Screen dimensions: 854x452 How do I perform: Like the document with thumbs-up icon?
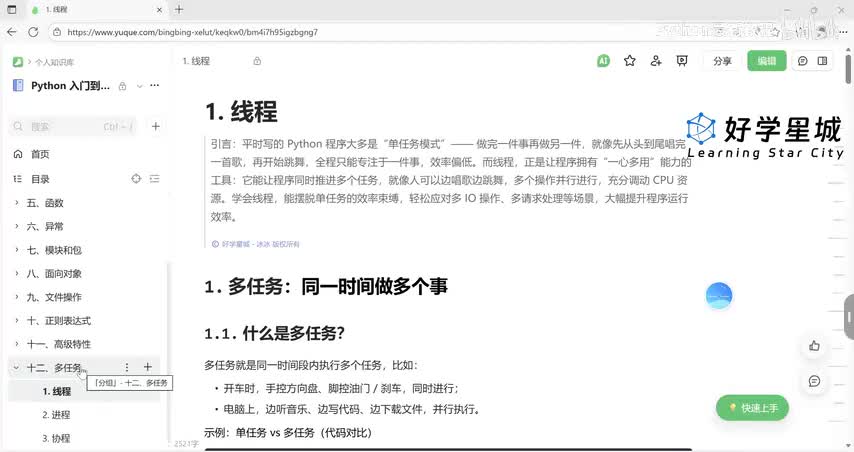click(x=814, y=346)
